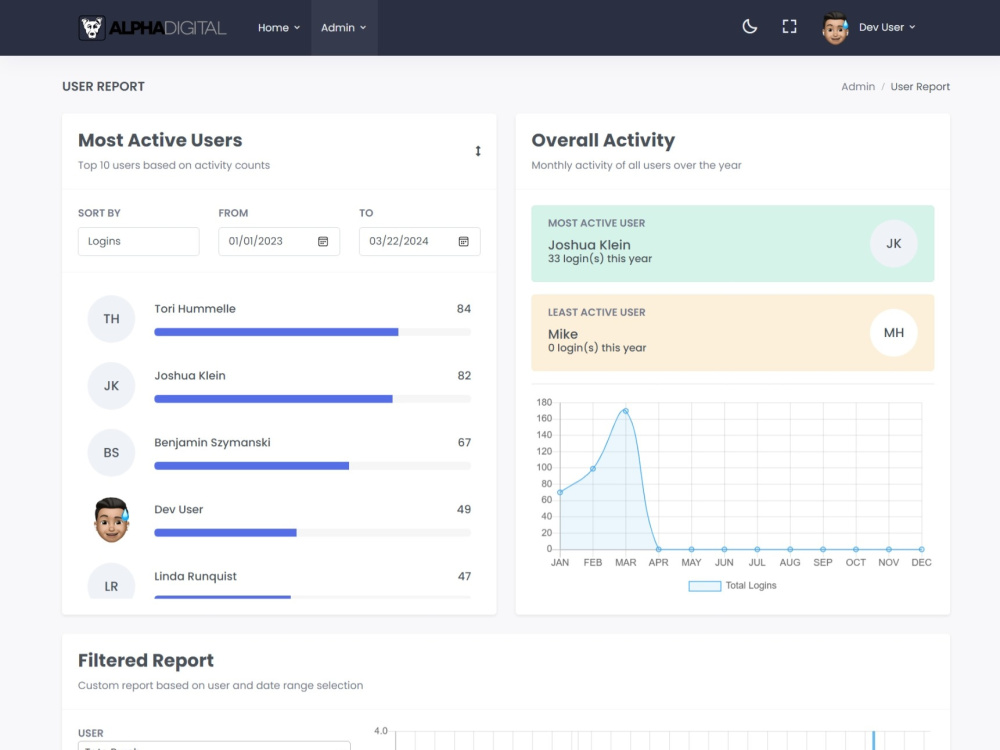Screen dimensions: 1000x750
Task: Click the DEC data point on chart
Action: [x=922, y=549]
